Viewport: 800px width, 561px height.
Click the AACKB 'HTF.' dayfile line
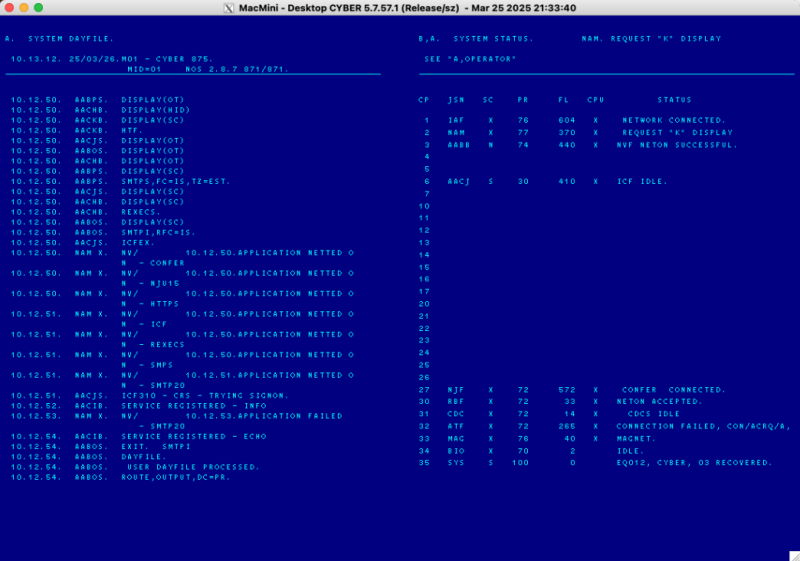click(x=77, y=131)
